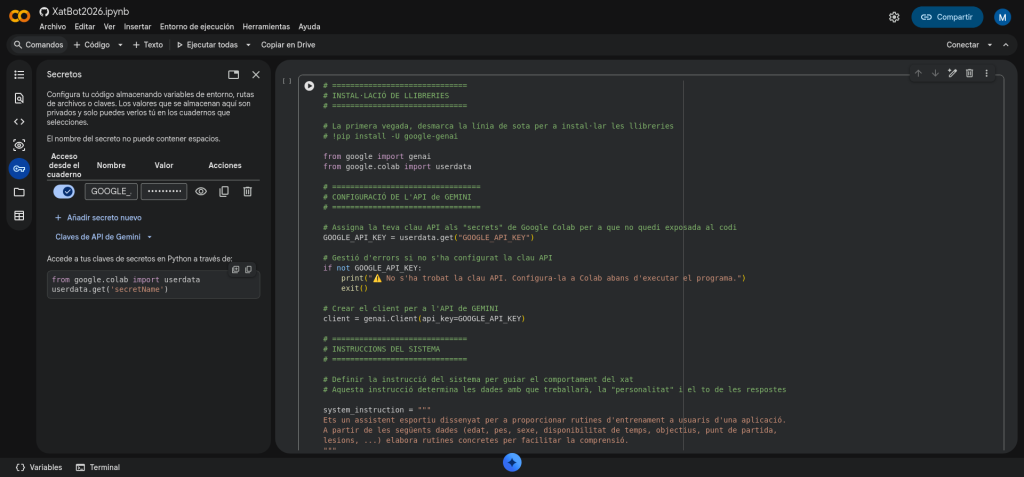Run the code cell with the play button
The height and width of the screenshot is (477, 1024).
pos(309,86)
